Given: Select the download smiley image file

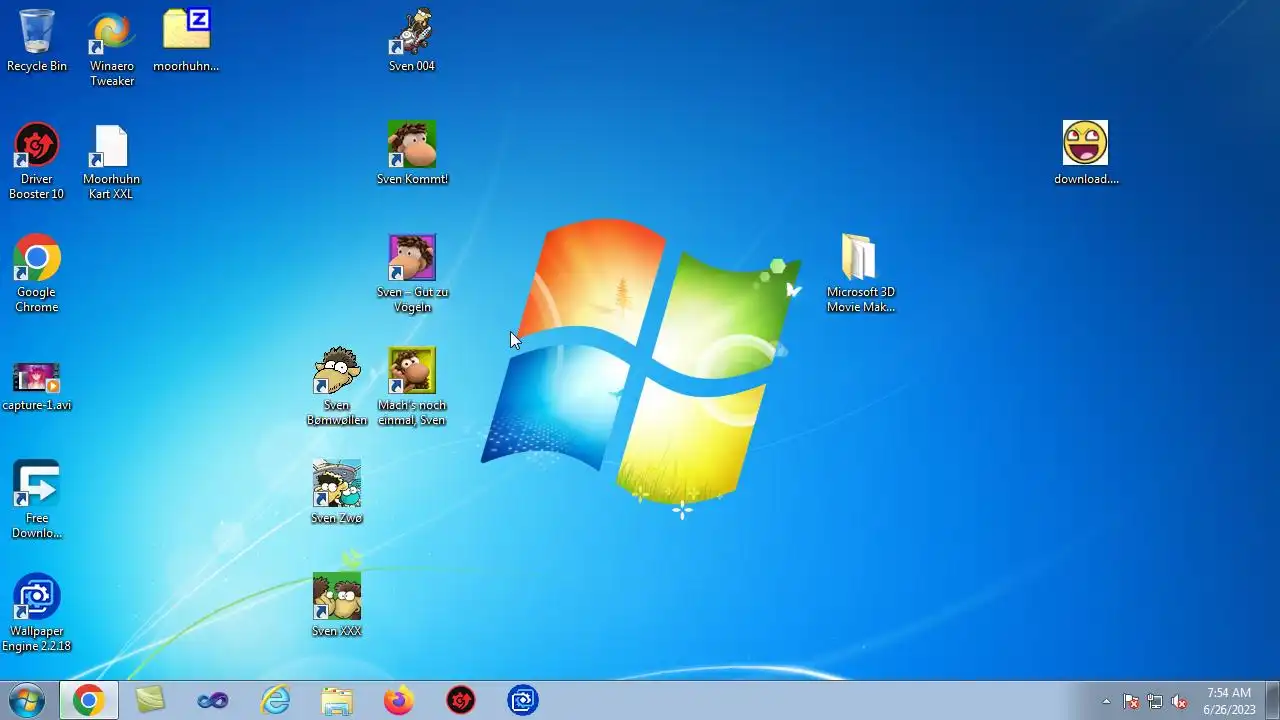Looking at the screenshot, I should [x=1086, y=154].
